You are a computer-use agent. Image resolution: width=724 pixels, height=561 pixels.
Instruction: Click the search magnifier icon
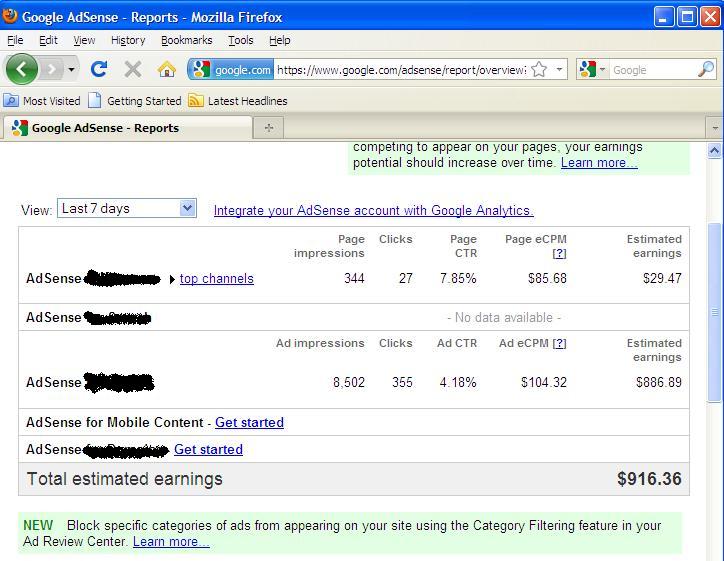[705, 69]
